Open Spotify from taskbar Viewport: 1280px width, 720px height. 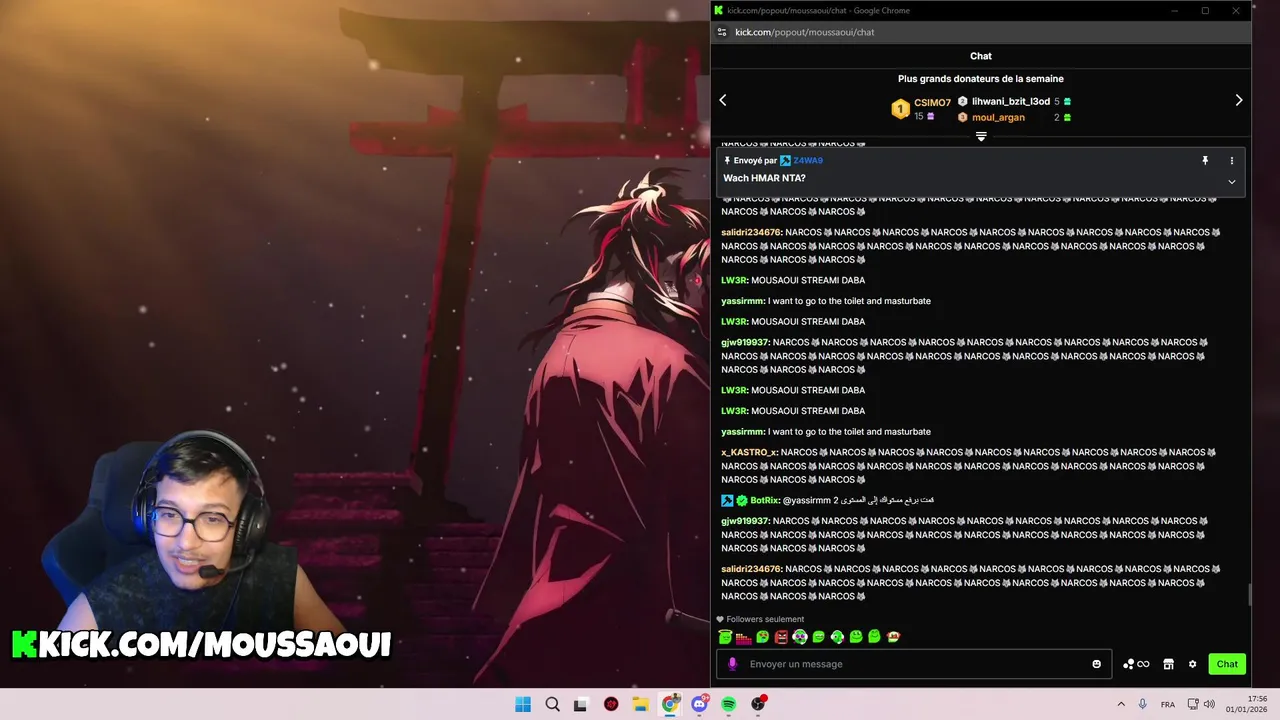coord(728,704)
